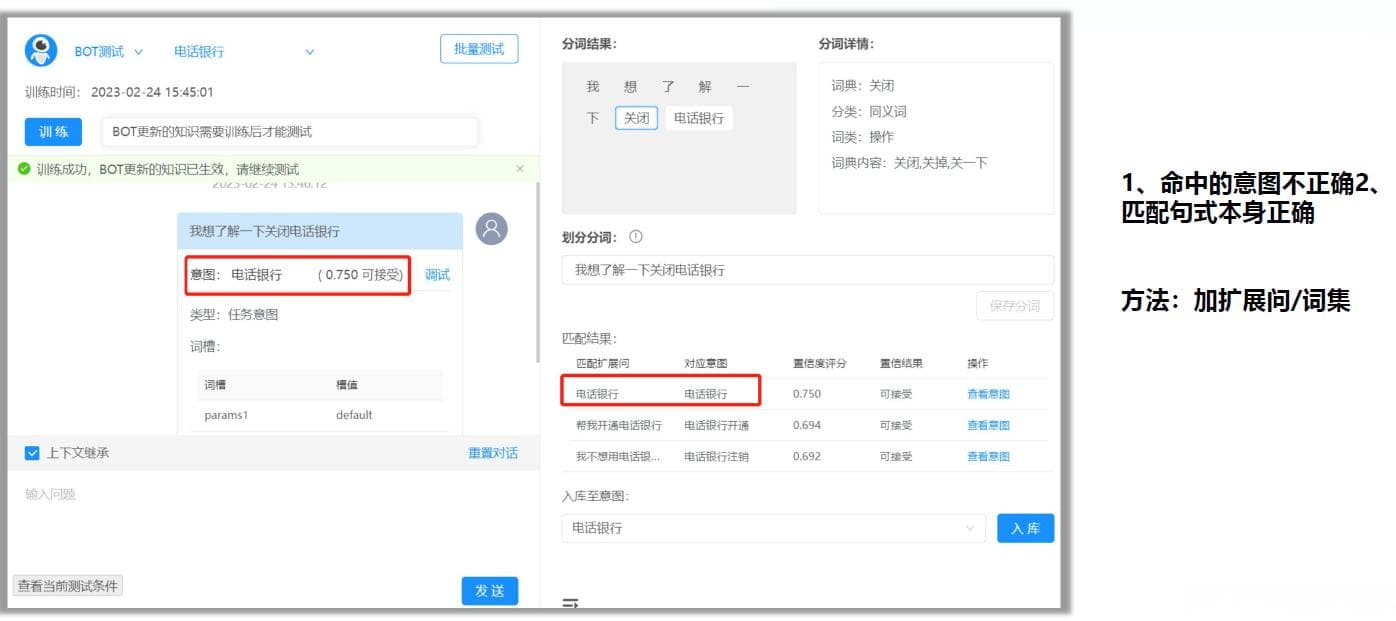Click the 保存分词 button
This screenshot has width=1396, height=621.
[1015, 306]
